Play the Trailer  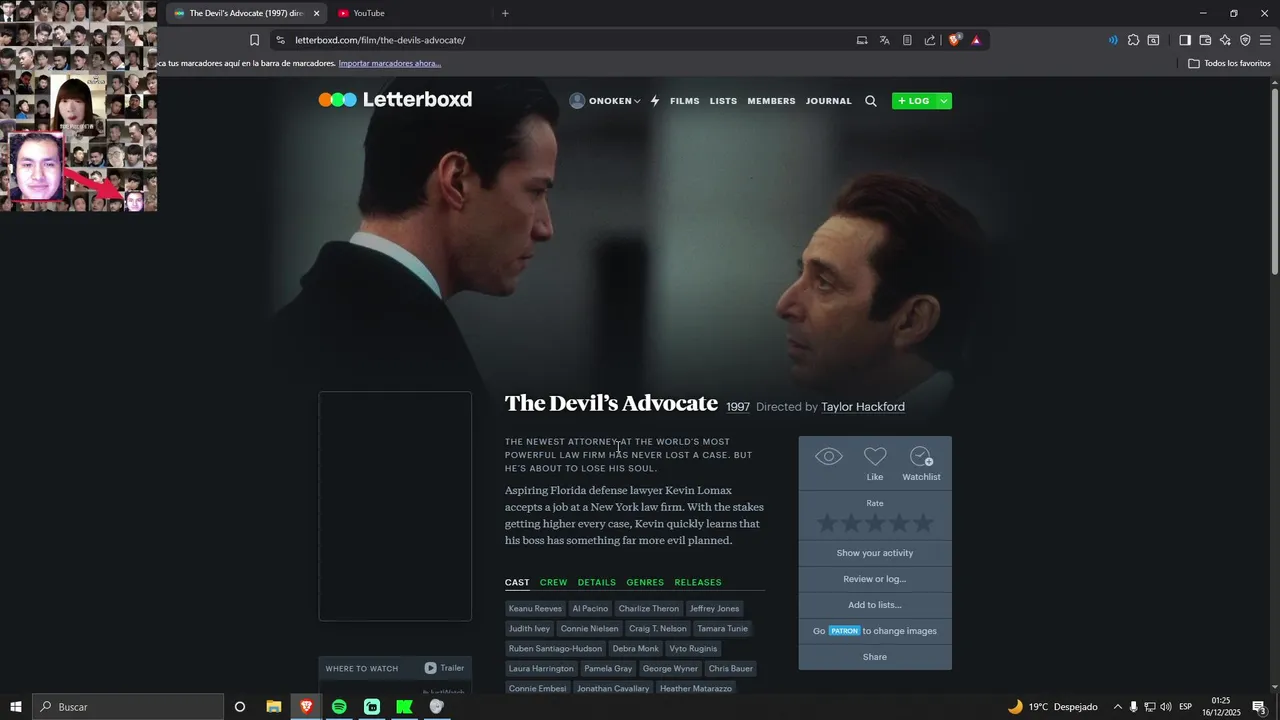pos(444,668)
